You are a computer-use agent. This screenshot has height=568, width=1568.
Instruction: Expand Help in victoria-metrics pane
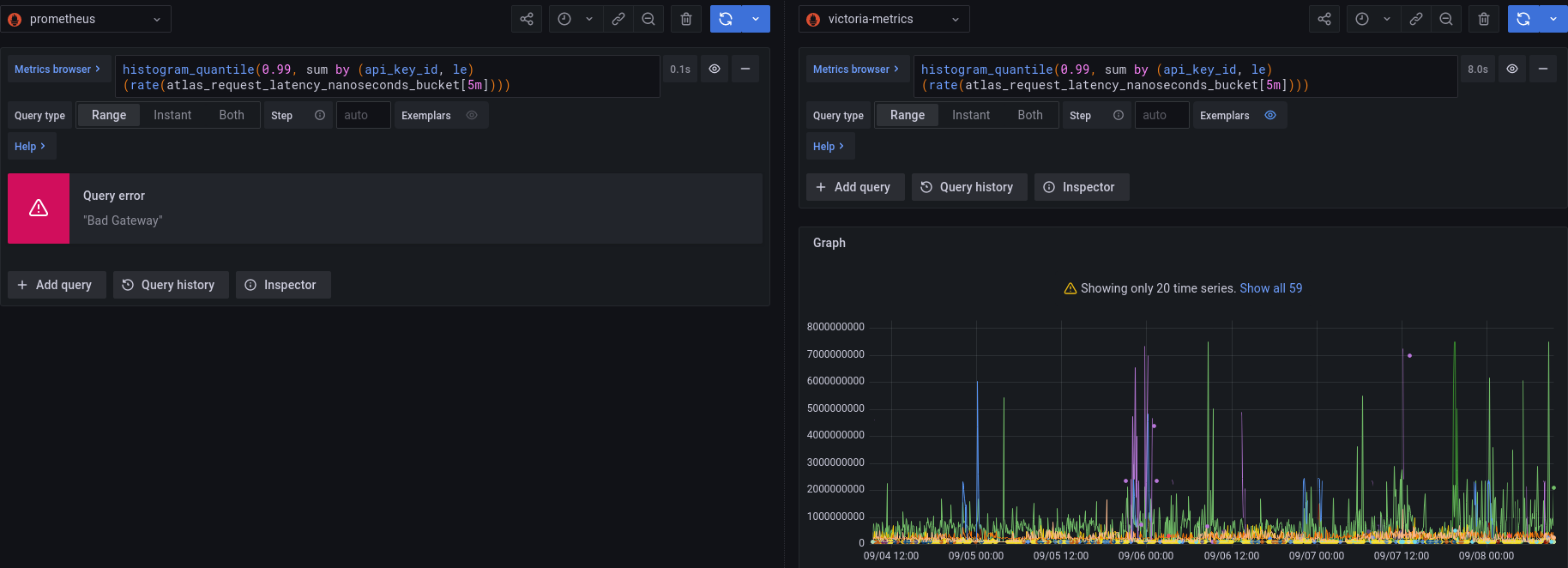coord(829,146)
